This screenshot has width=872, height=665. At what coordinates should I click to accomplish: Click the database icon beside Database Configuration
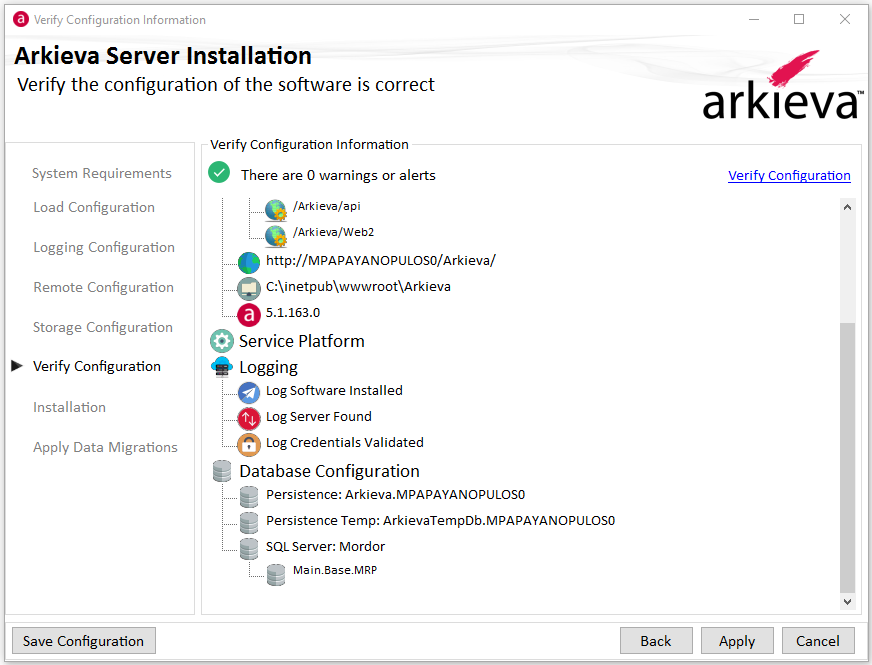pos(221,471)
